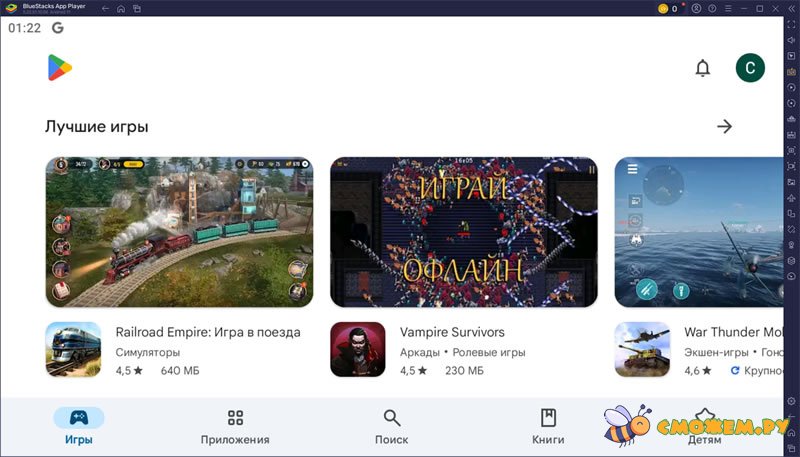The width and height of the screenshot is (800, 457).
Task: Go to BlueStacks home screen icon
Action: [x=121, y=9]
